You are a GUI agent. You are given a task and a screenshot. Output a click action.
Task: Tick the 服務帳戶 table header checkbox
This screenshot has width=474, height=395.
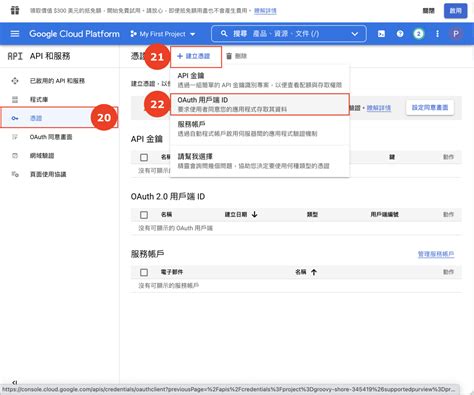144,272
